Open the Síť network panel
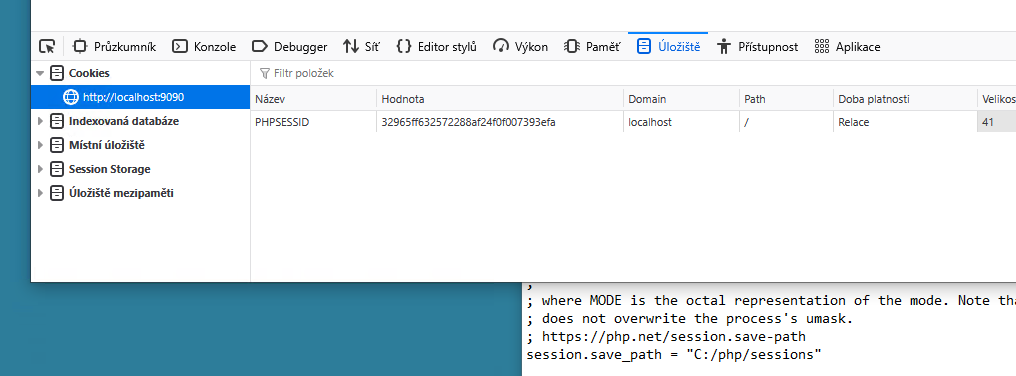This screenshot has width=1016, height=376. coord(362,47)
